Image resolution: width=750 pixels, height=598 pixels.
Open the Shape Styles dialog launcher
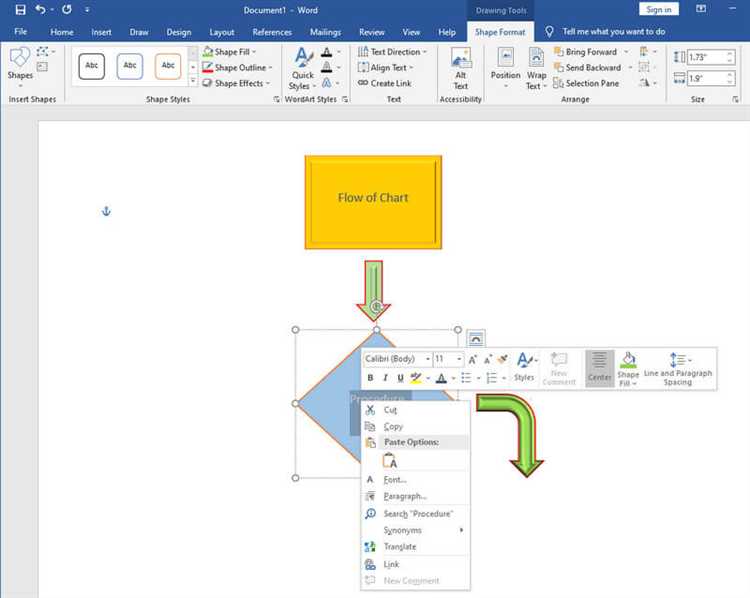[x=276, y=99]
